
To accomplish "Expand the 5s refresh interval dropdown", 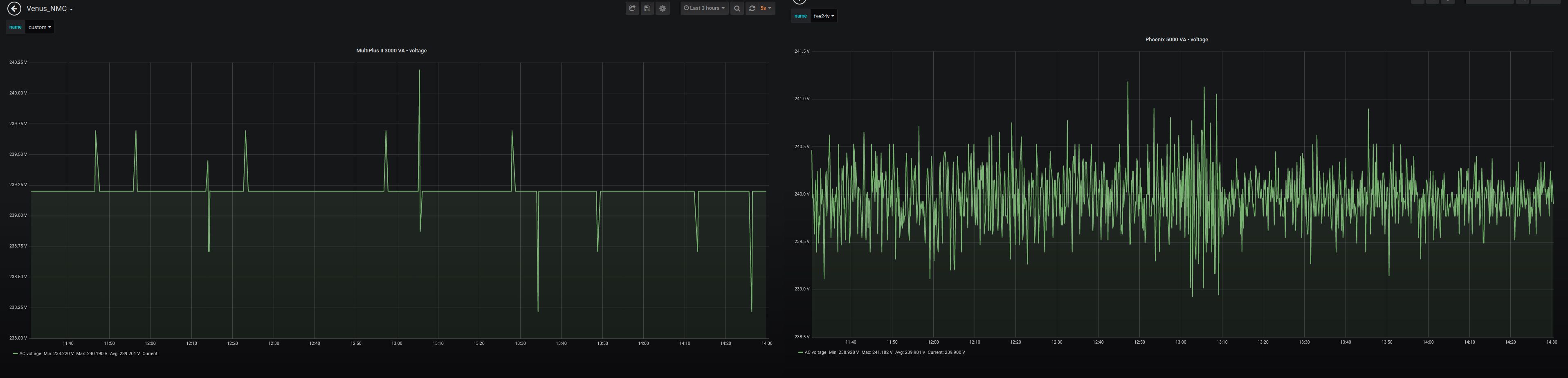I will (766, 9).
